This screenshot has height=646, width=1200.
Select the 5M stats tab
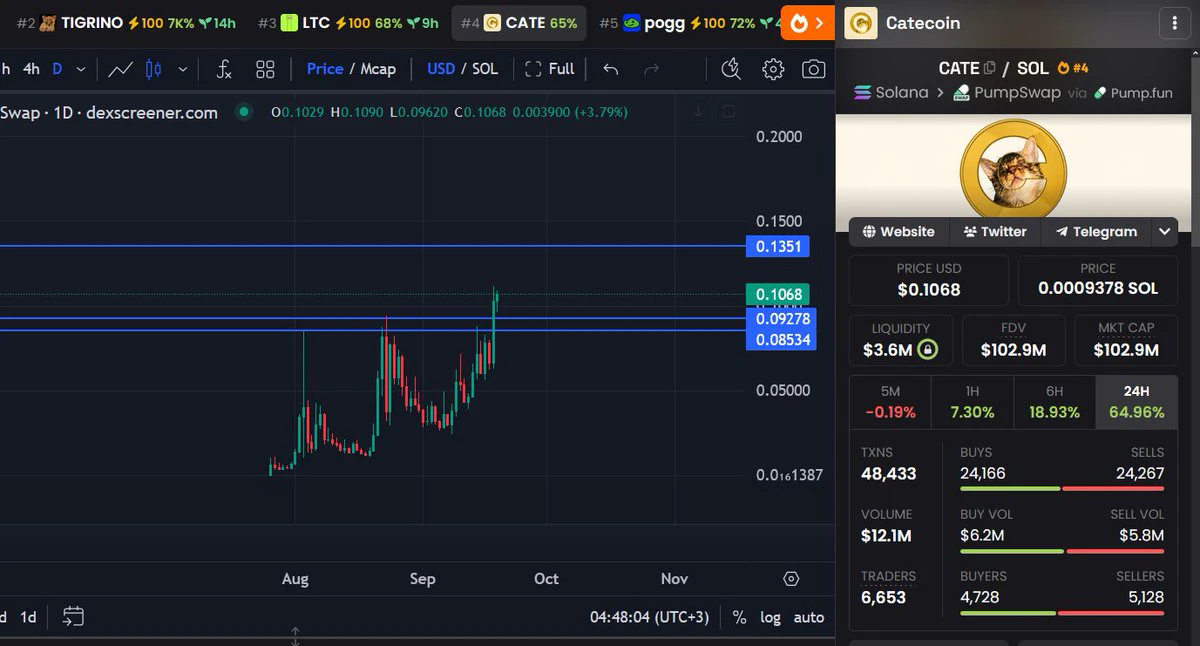pos(890,402)
